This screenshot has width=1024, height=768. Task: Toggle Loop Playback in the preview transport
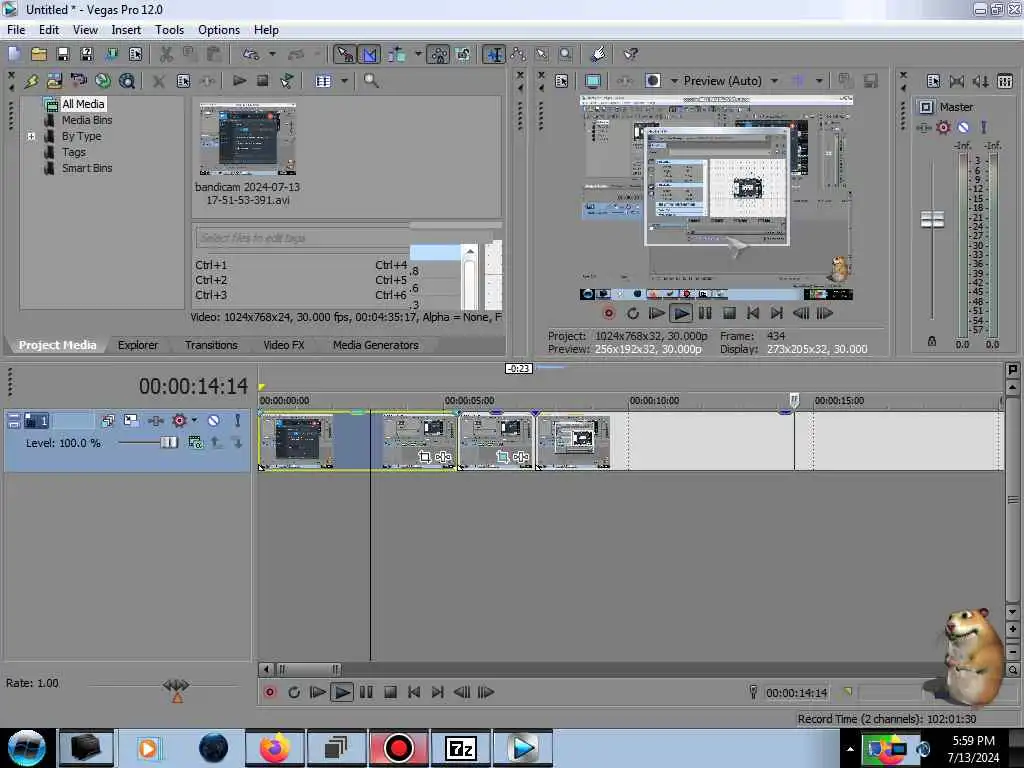pyautogui.click(x=632, y=313)
